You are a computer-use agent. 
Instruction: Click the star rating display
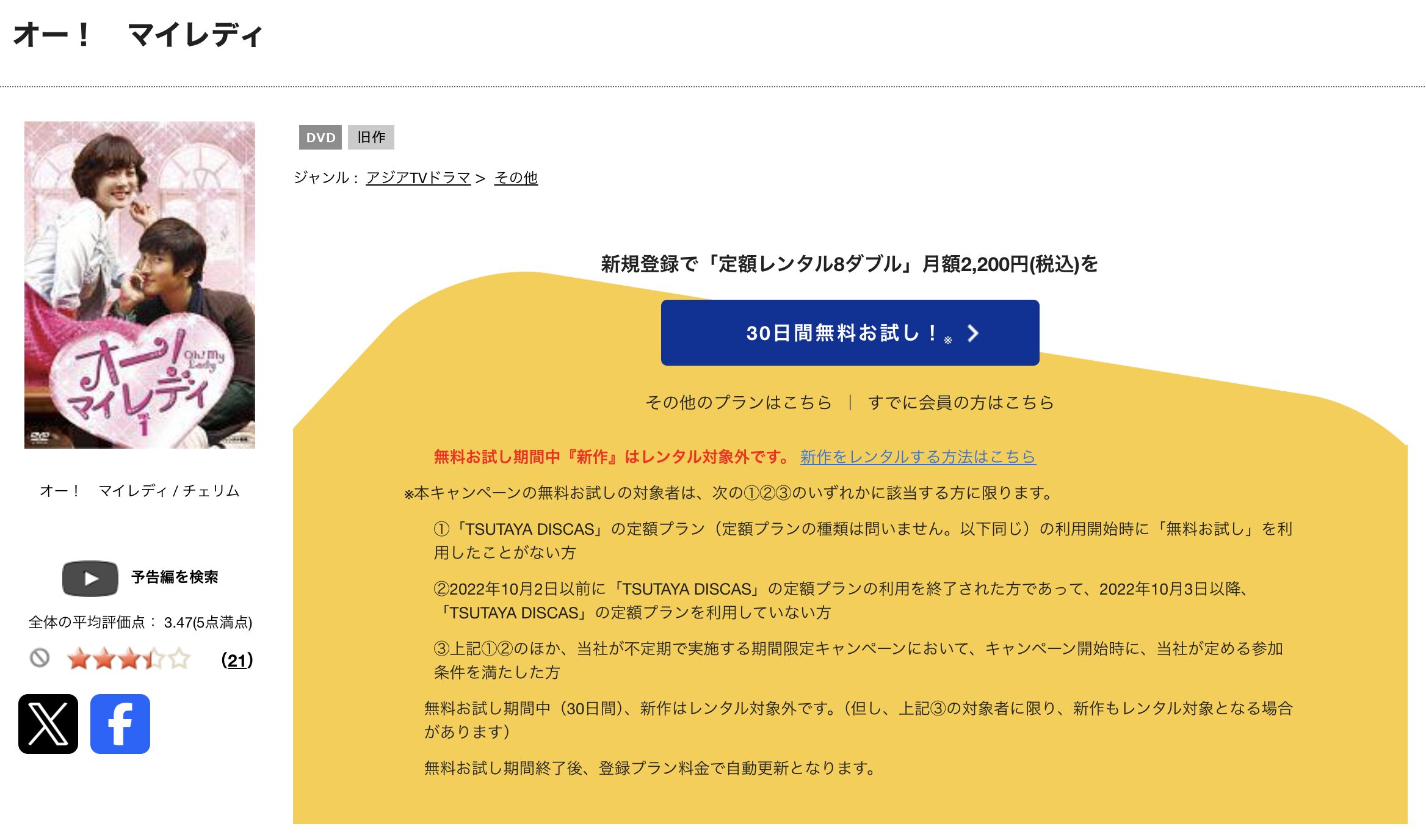pos(129,659)
